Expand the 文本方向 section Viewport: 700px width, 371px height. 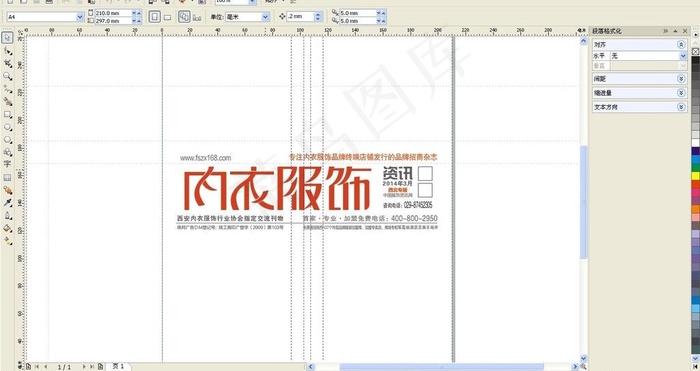(681, 107)
